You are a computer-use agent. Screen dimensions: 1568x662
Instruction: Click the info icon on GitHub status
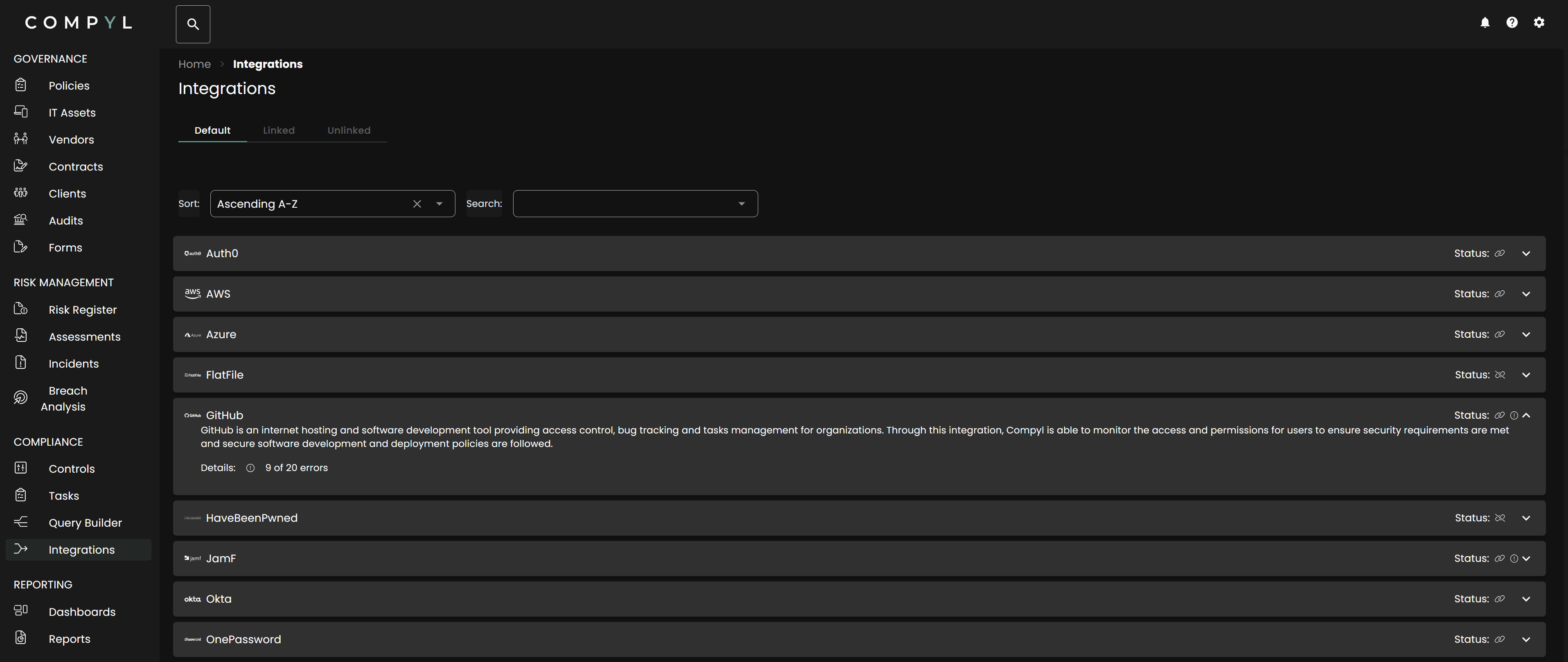coord(1514,415)
